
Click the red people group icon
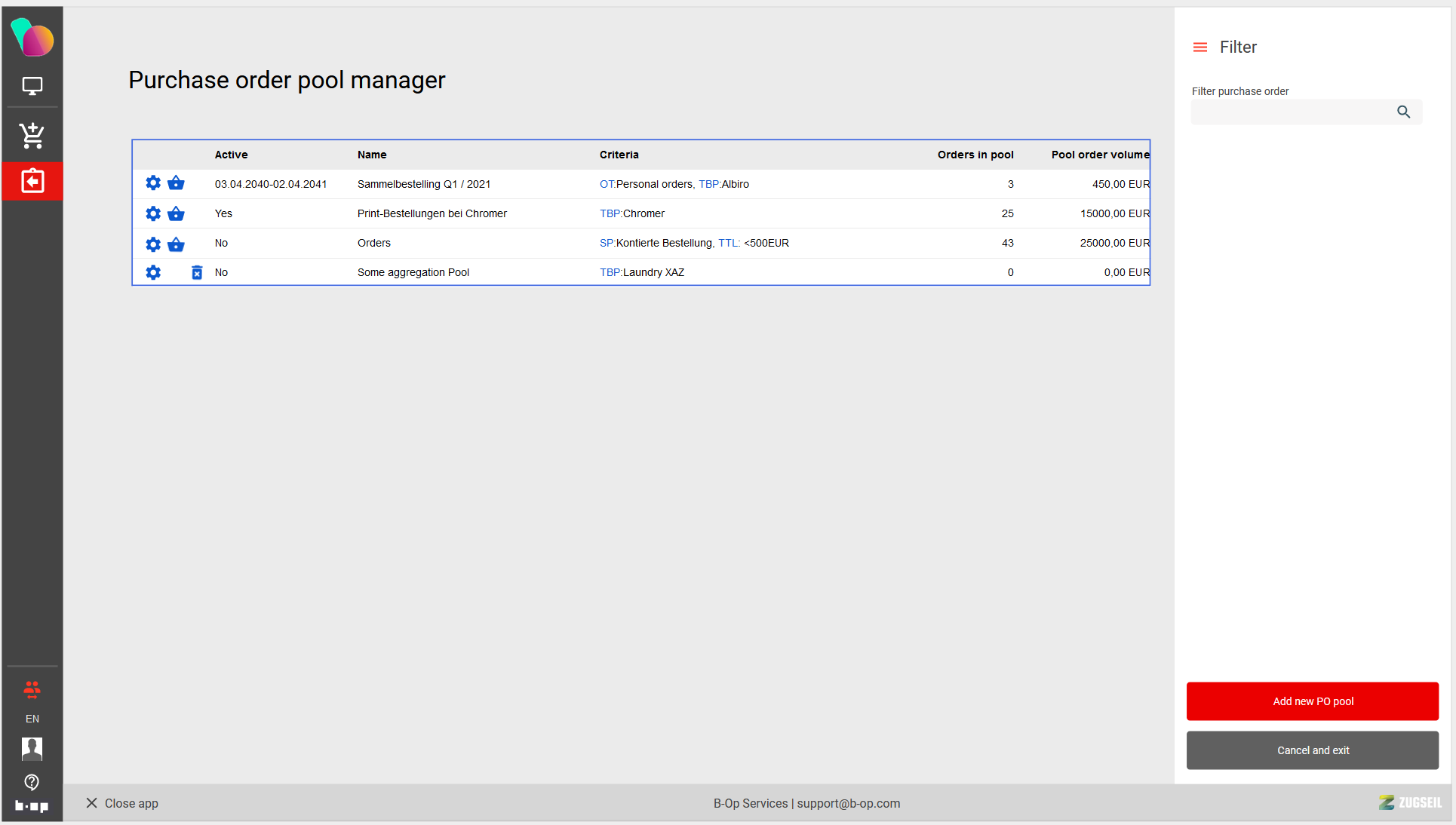(32, 689)
